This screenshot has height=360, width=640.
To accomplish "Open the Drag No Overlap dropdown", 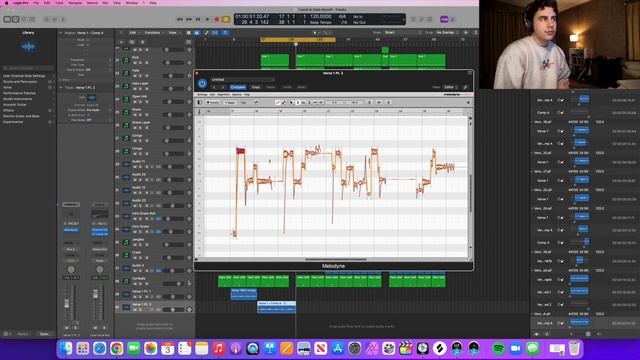I will pos(446,33).
